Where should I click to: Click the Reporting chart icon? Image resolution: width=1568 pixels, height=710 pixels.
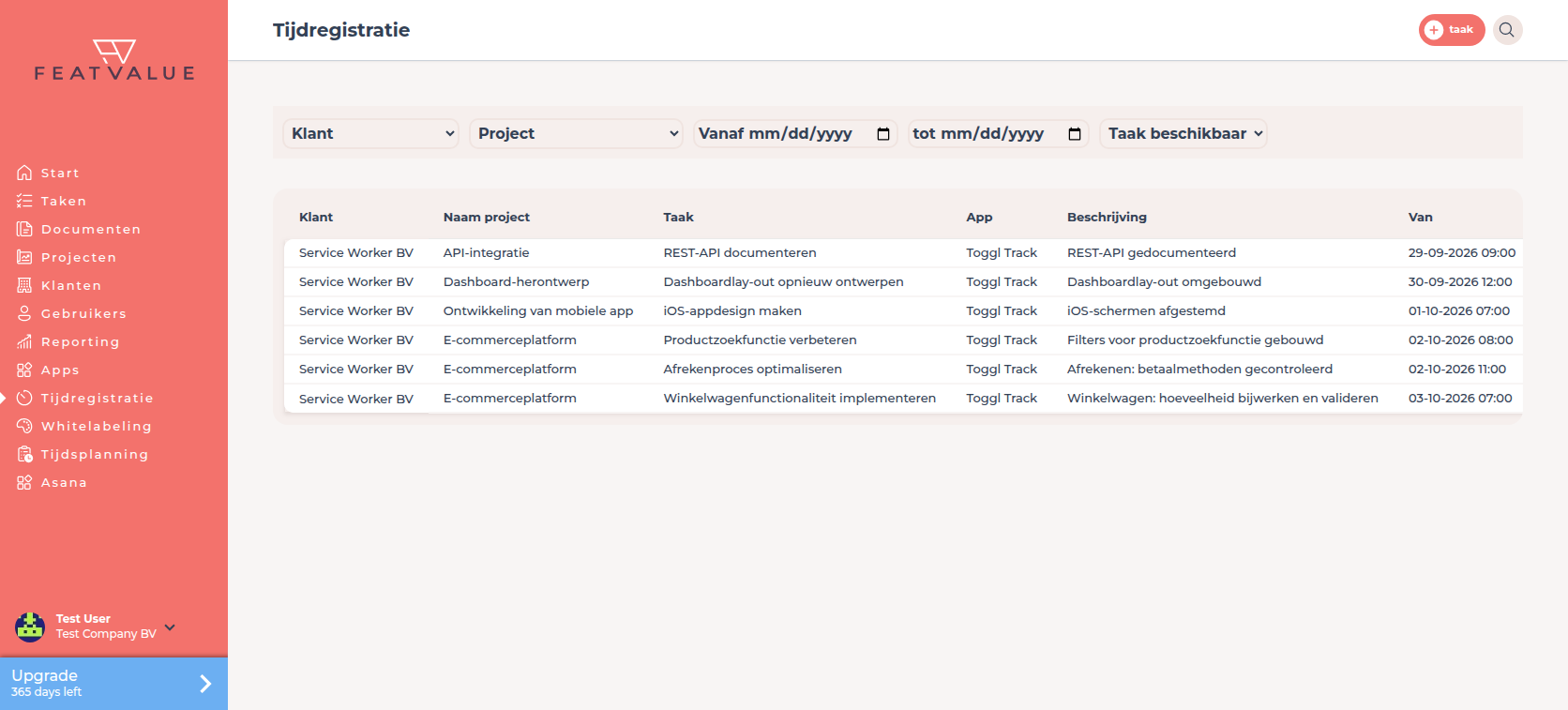click(24, 341)
